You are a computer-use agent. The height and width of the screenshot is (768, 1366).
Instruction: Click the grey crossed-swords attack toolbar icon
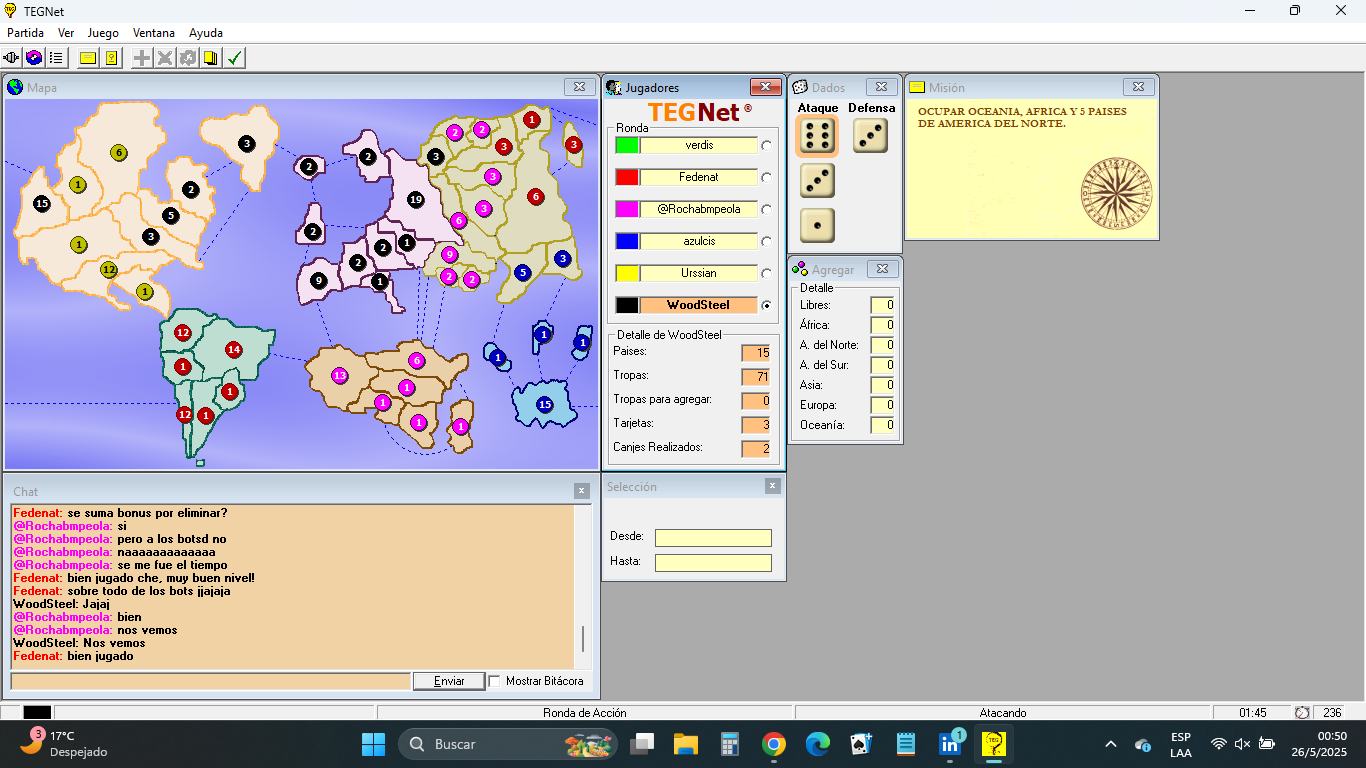coord(165,58)
